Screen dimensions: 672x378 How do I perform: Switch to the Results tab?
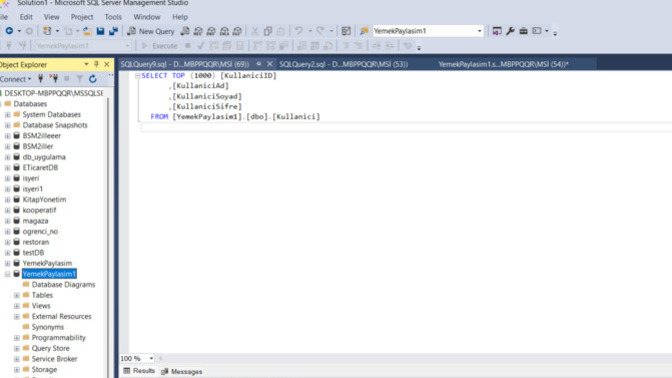click(x=139, y=371)
